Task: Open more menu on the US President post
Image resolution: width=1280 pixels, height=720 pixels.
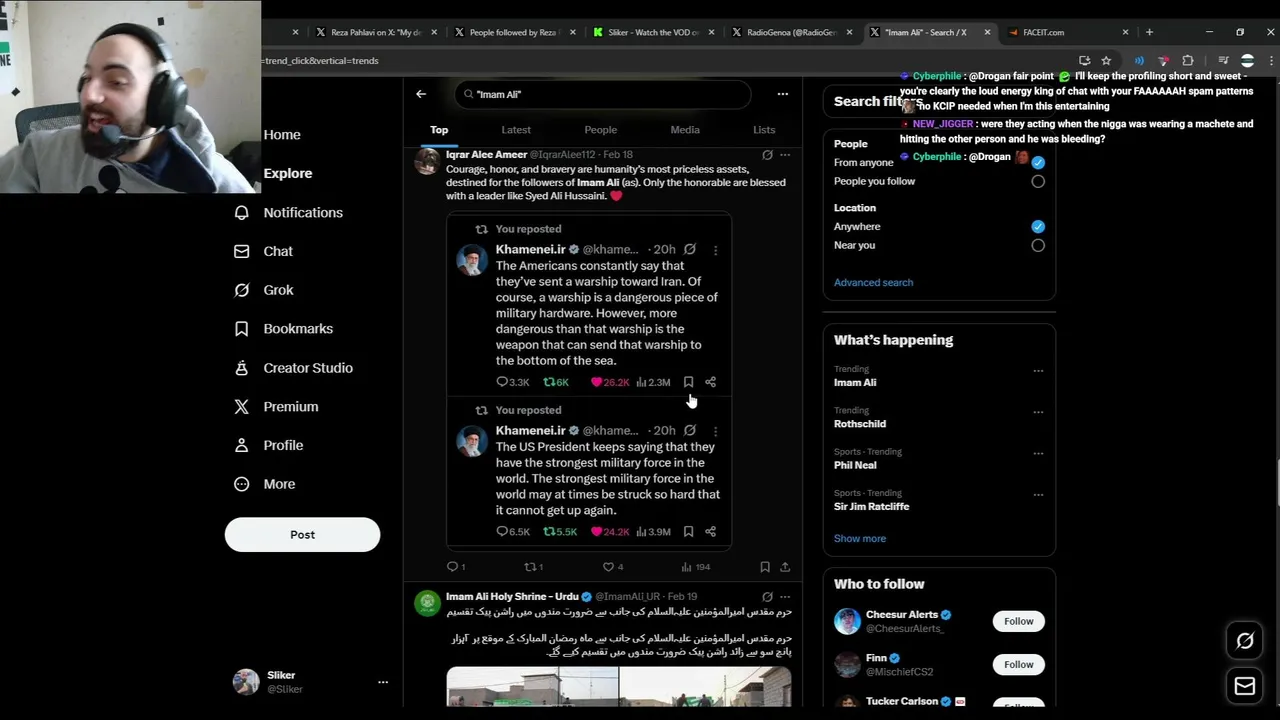Action: pyautogui.click(x=715, y=431)
